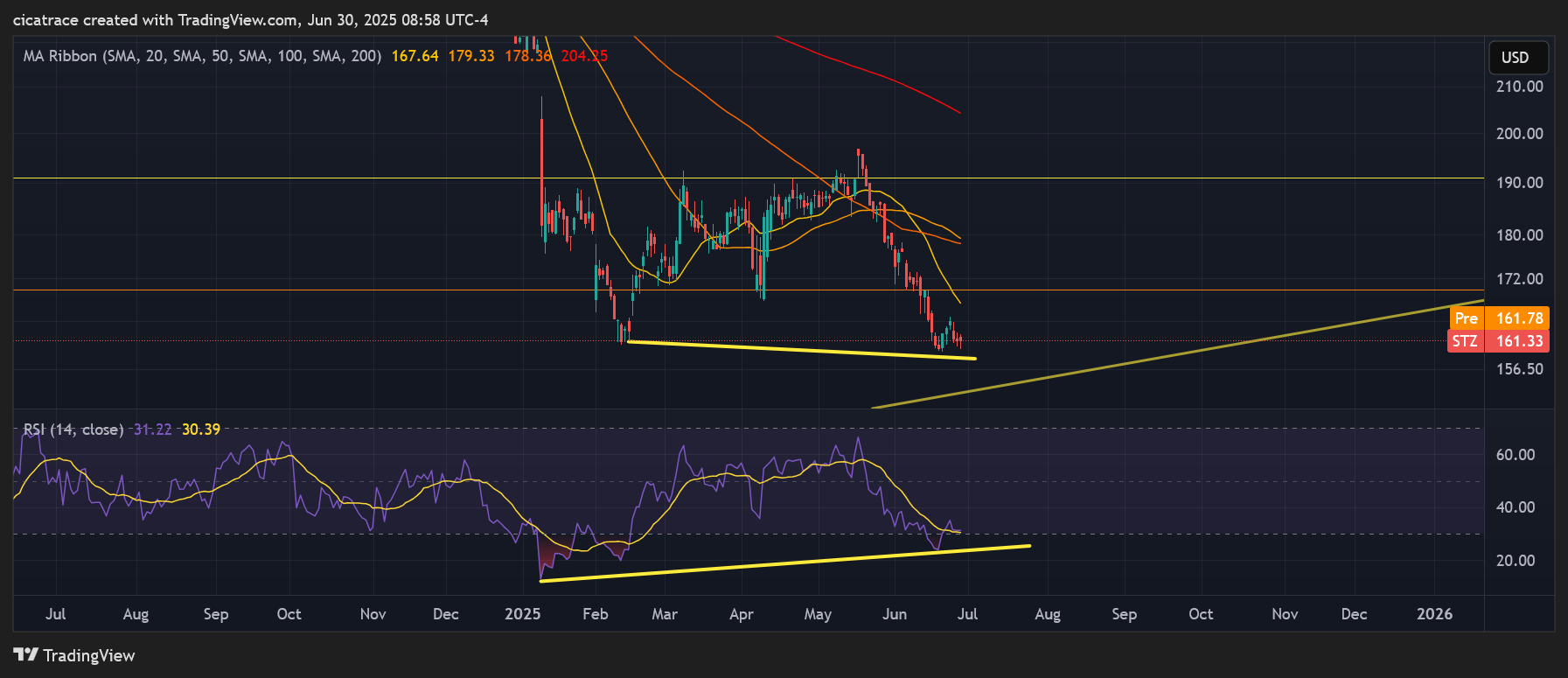This screenshot has height=678, width=1568.
Task: Click the TradingView logo
Action: (74, 655)
